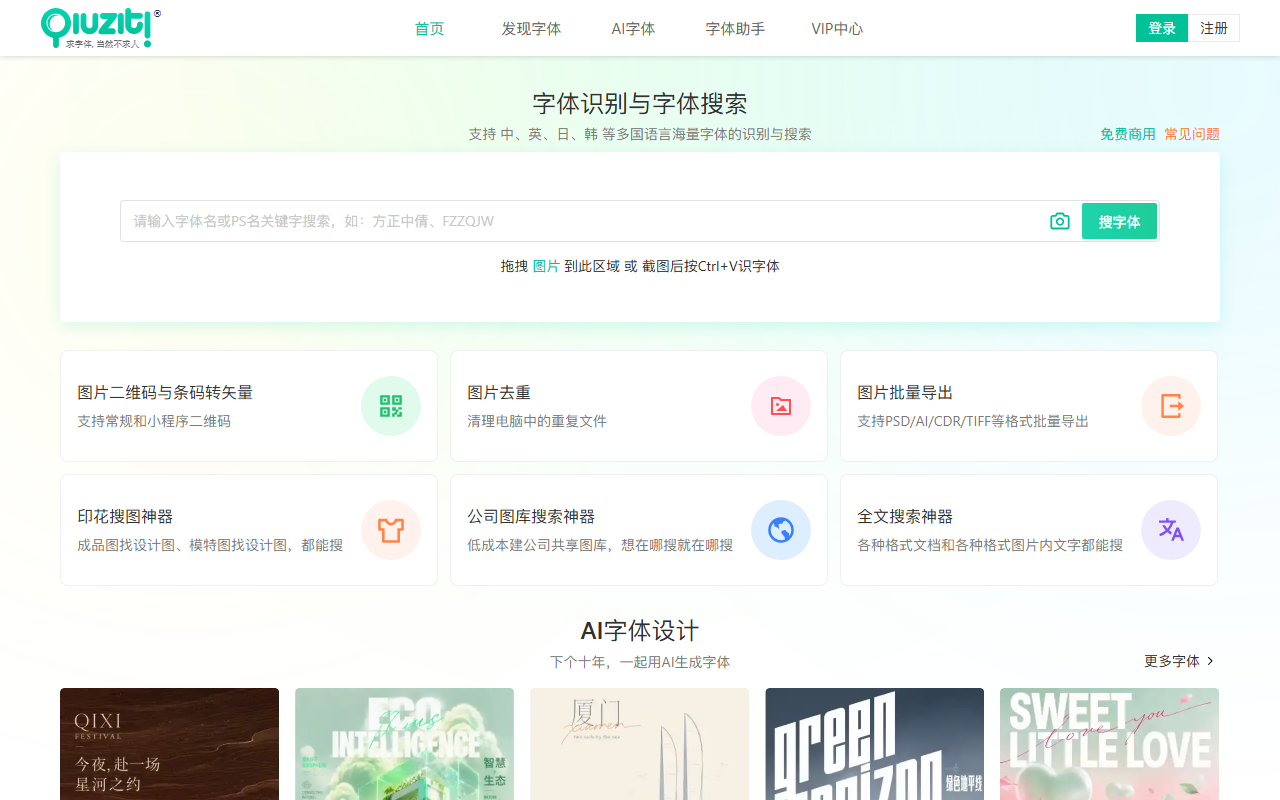Click the camera image-upload icon
The width and height of the screenshot is (1280, 800).
(x=1060, y=221)
